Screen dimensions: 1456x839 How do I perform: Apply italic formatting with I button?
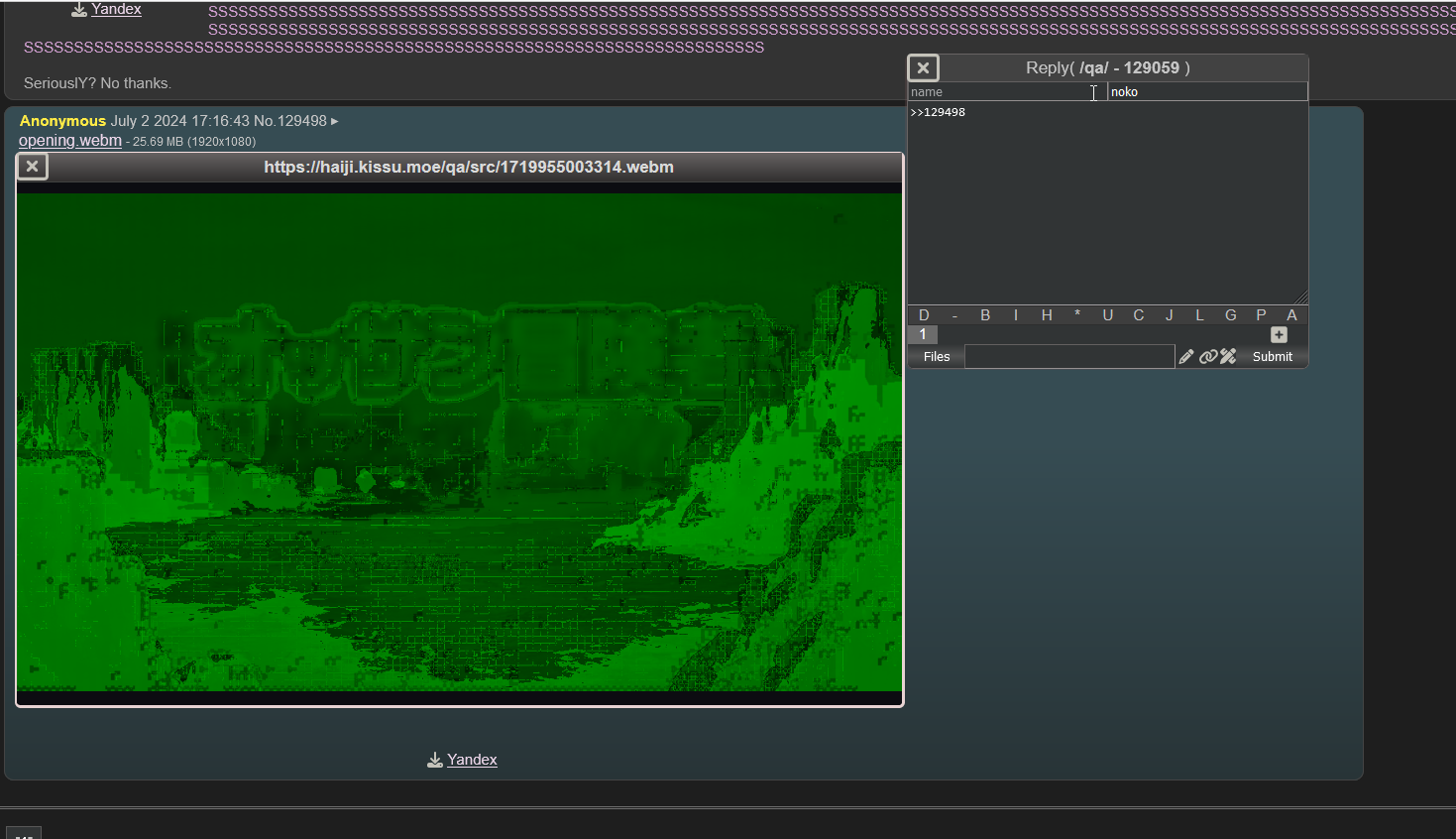(x=1016, y=315)
